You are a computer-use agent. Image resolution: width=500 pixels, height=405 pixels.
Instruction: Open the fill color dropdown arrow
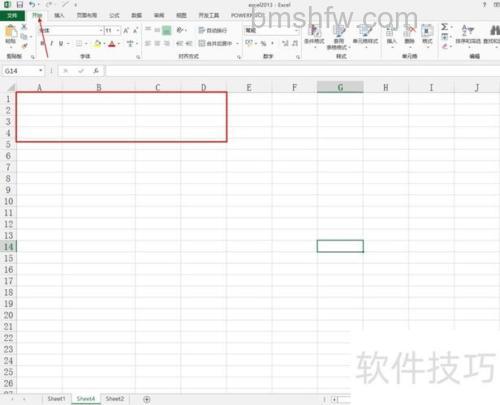(x=104, y=44)
